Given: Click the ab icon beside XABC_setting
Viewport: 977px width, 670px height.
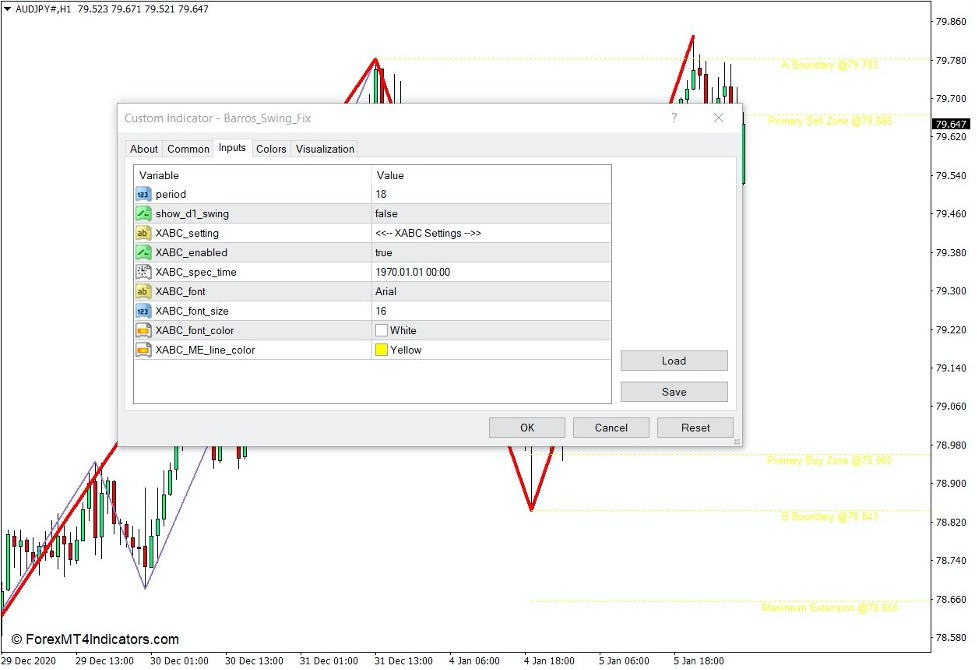Looking at the screenshot, I should (x=142, y=233).
